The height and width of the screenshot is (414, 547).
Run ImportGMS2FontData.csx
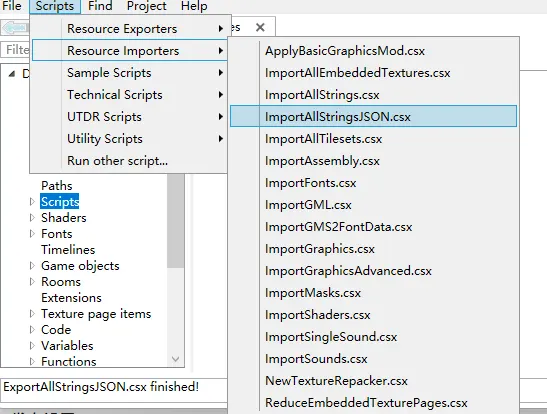[373, 227]
